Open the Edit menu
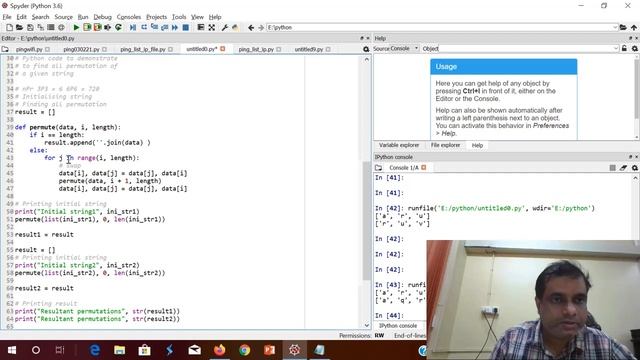 pyautogui.click(x=21, y=17)
